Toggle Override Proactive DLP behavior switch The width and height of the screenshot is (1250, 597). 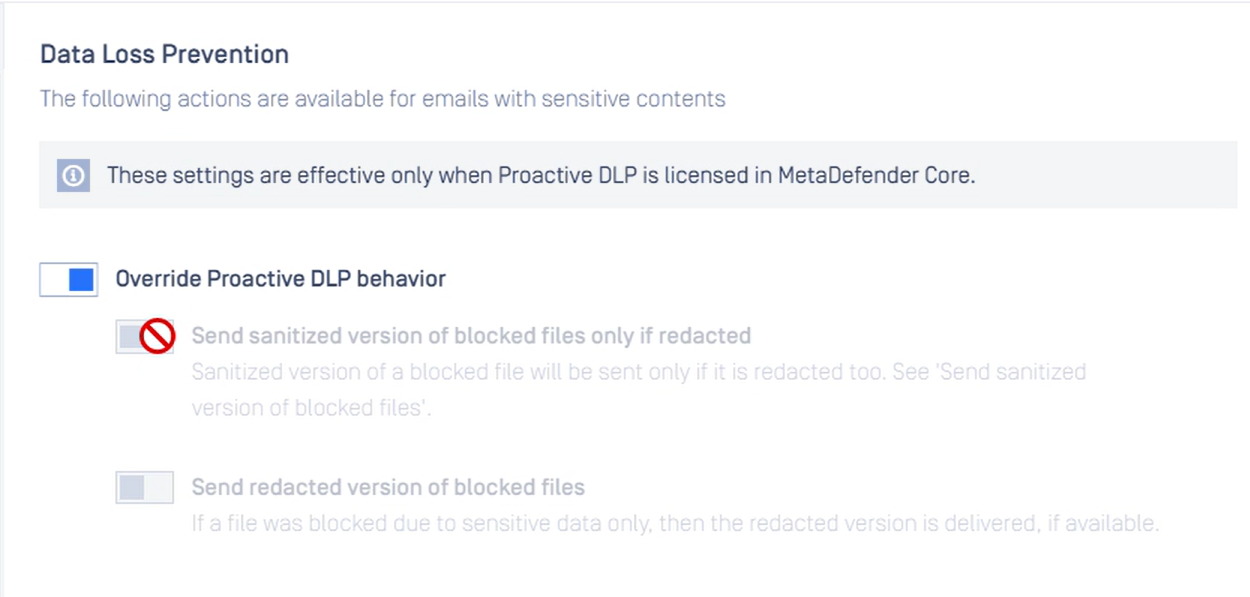(69, 279)
